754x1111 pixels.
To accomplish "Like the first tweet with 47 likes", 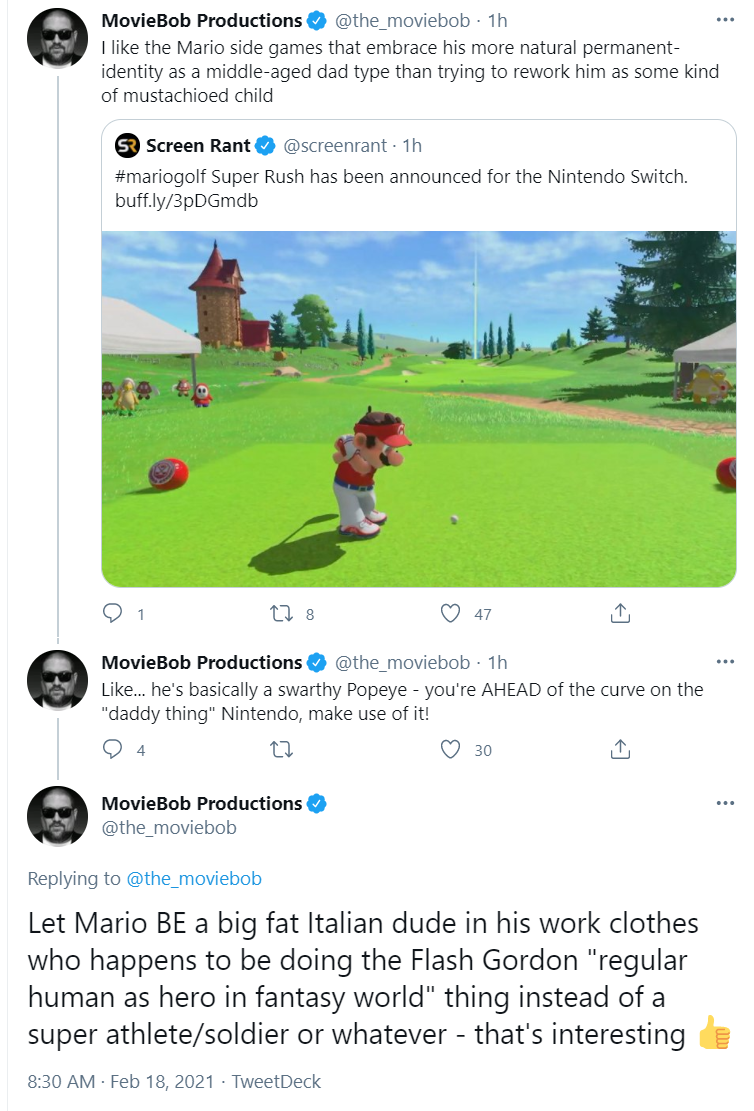I will click(x=451, y=613).
